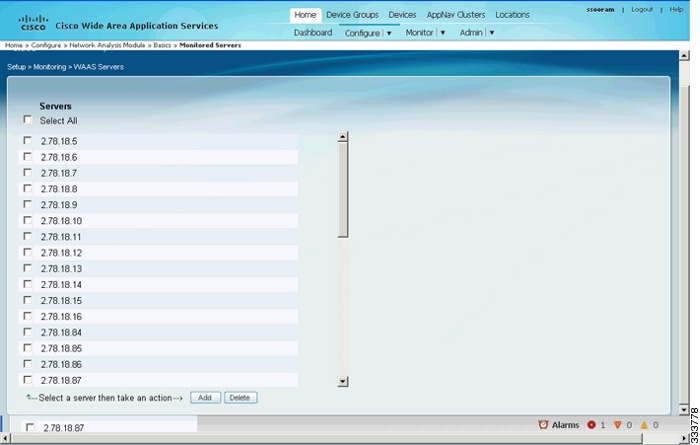Click Network Analysis Module breadcrumb
The image size is (700, 445).
[x=107, y=45]
